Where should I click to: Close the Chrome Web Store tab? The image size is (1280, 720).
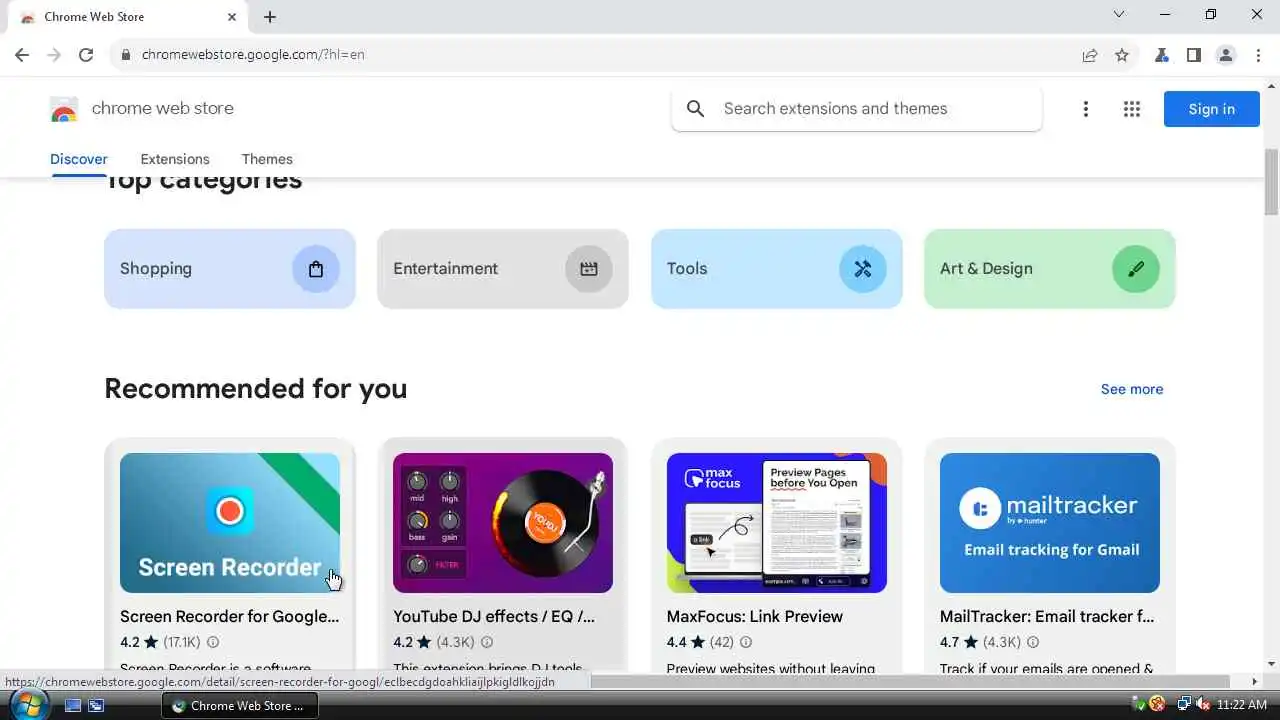232,17
